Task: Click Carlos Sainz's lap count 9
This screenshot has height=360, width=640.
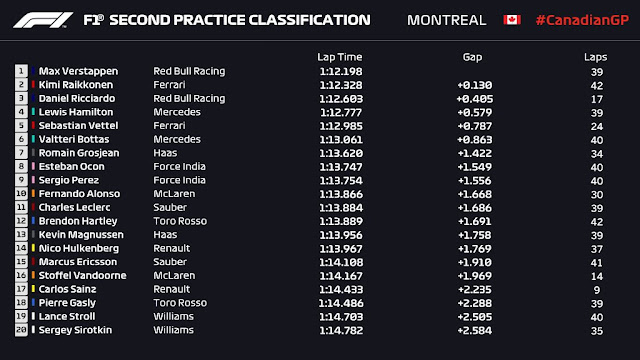Action: click(597, 290)
